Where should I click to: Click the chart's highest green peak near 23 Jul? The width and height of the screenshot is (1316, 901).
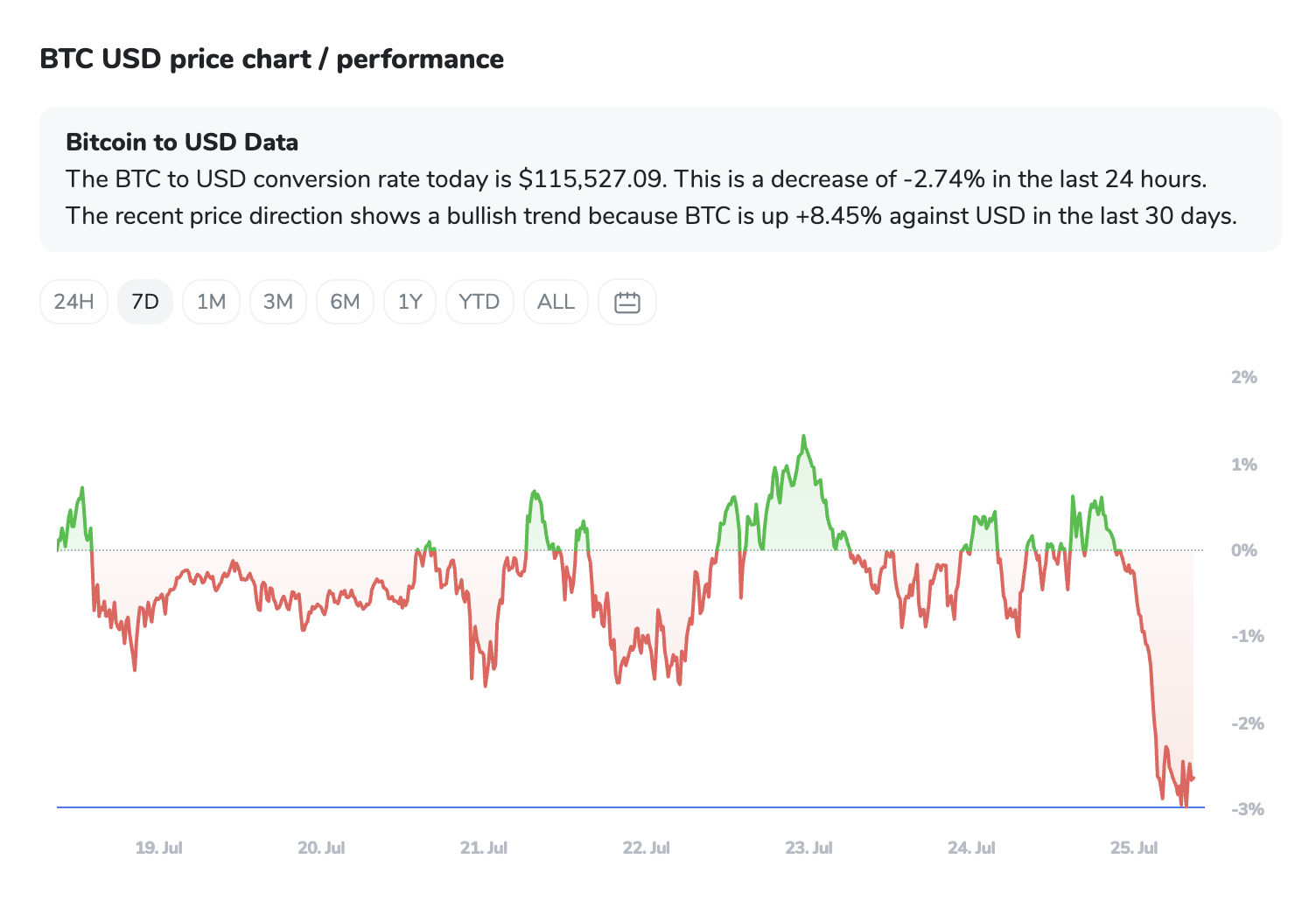(803, 437)
